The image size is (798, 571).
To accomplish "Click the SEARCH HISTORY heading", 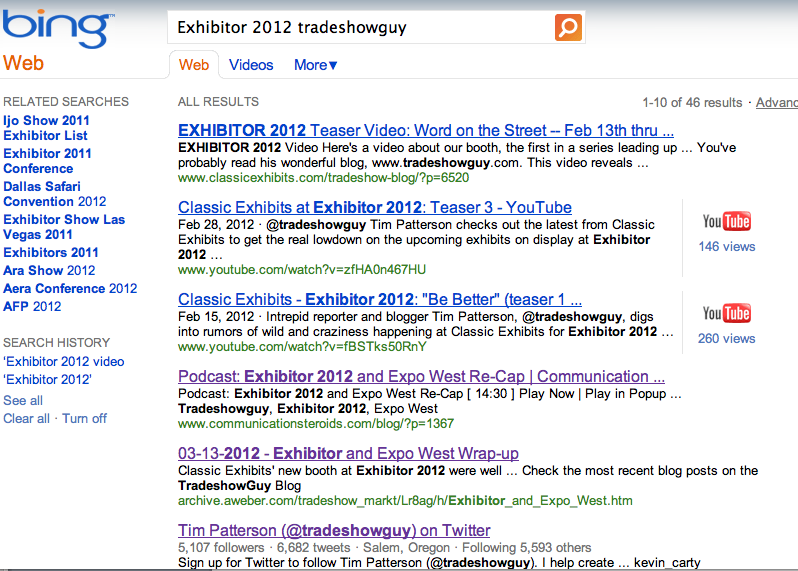I will [x=56, y=342].
